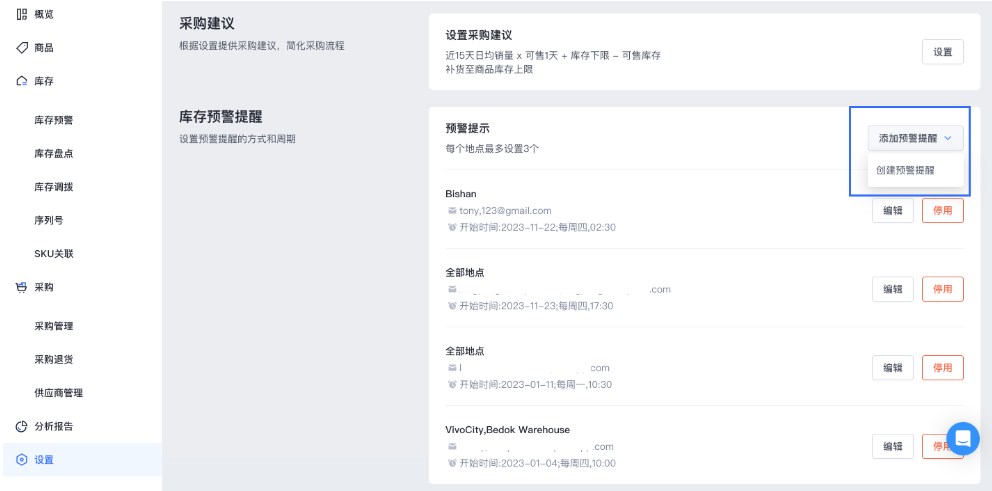Click the 开始时间:2023-11-22 schedule text
The width and height of the screenshot is (992, 491).
(537, 227)
